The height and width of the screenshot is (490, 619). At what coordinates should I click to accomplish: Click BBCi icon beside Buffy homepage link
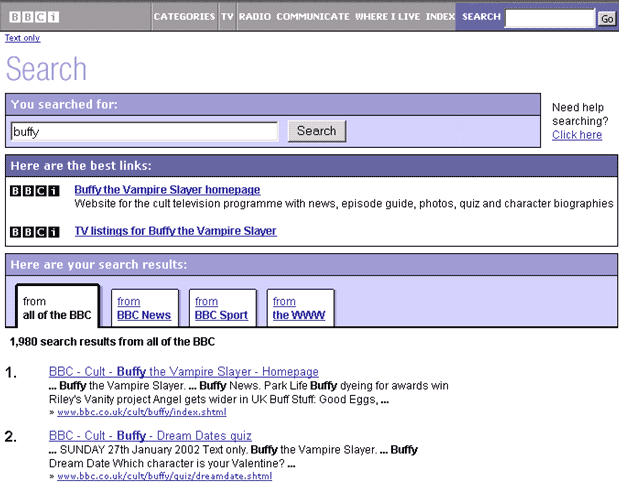pos(35,191)
